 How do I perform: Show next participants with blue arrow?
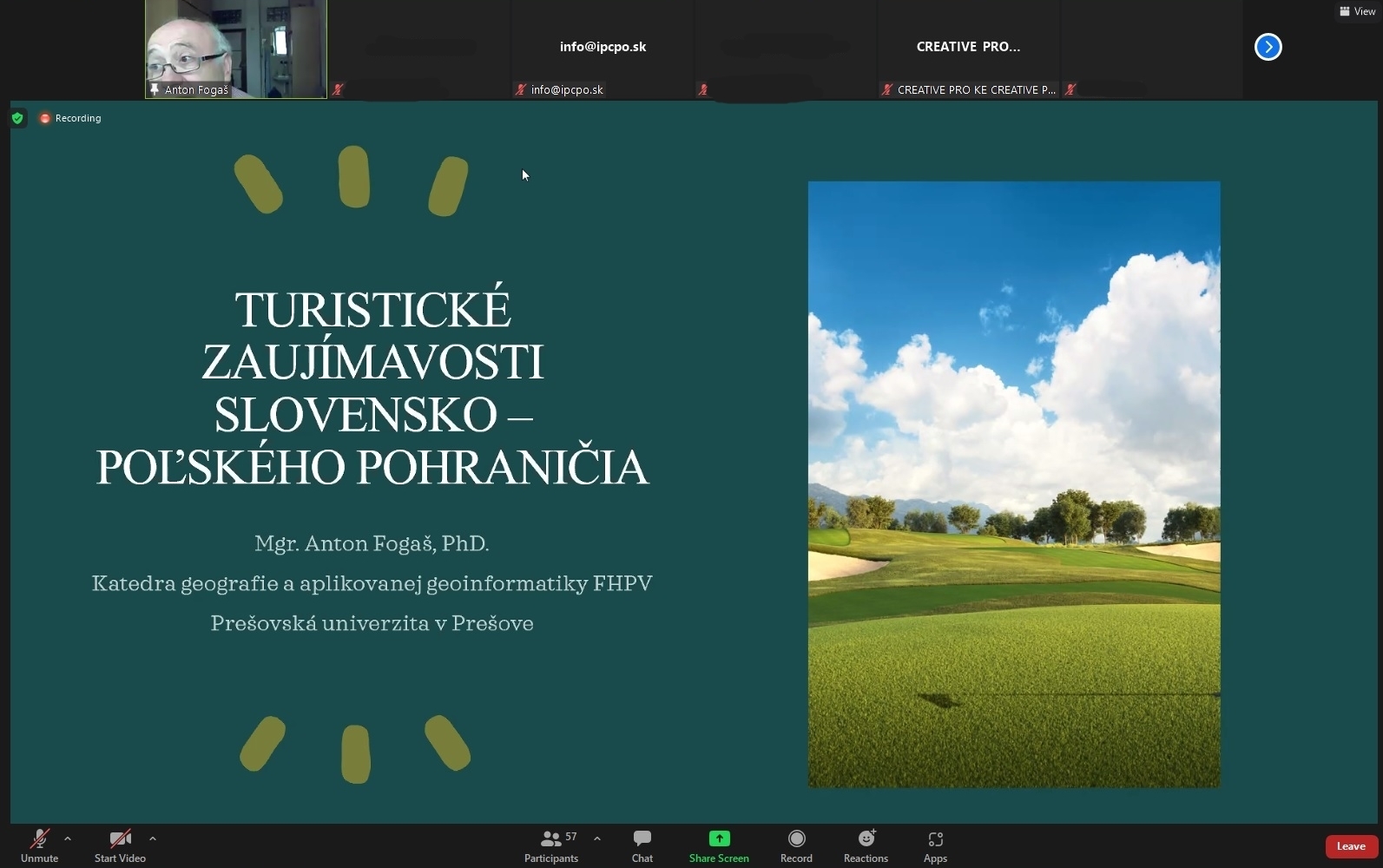[x=1268, y=47]
